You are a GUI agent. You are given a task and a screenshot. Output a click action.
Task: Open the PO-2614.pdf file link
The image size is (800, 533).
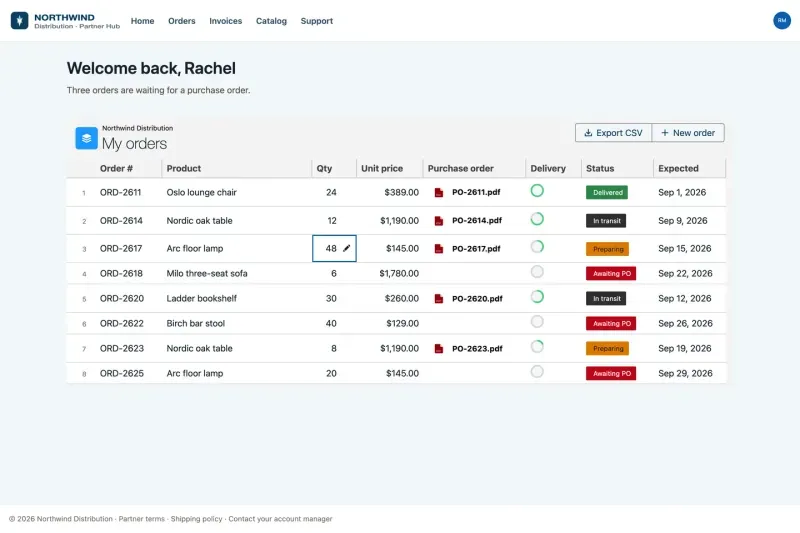[x=477, y=220]
